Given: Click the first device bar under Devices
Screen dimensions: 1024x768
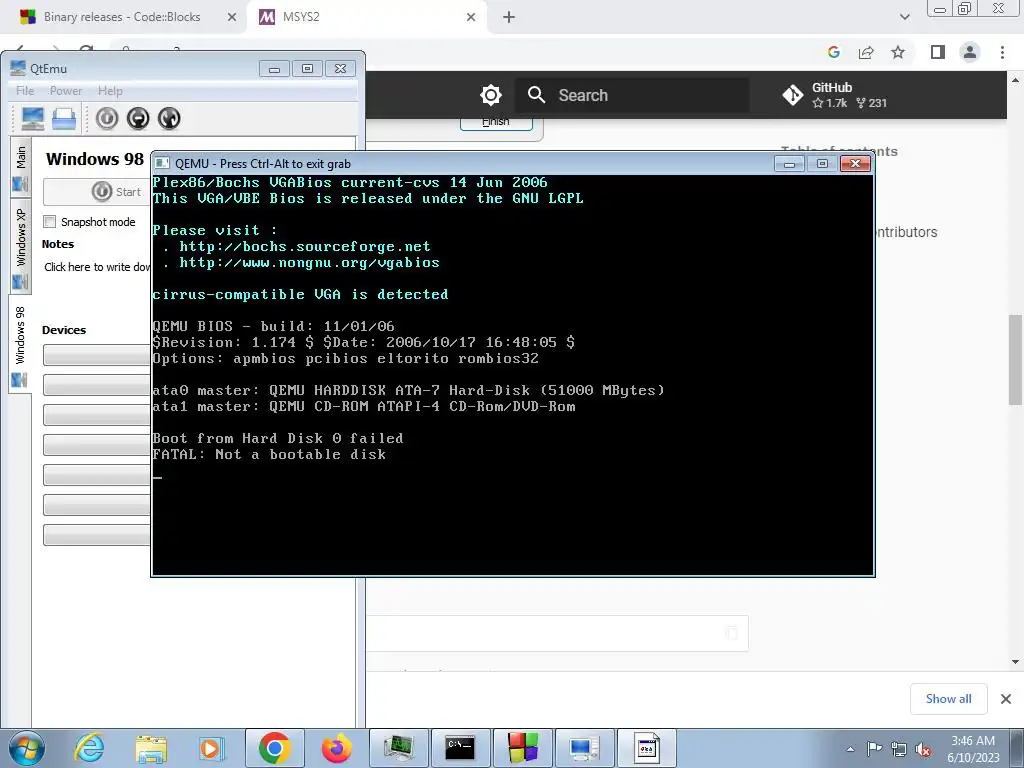Looking at the screenshot, I should click(x=97, y=355).
